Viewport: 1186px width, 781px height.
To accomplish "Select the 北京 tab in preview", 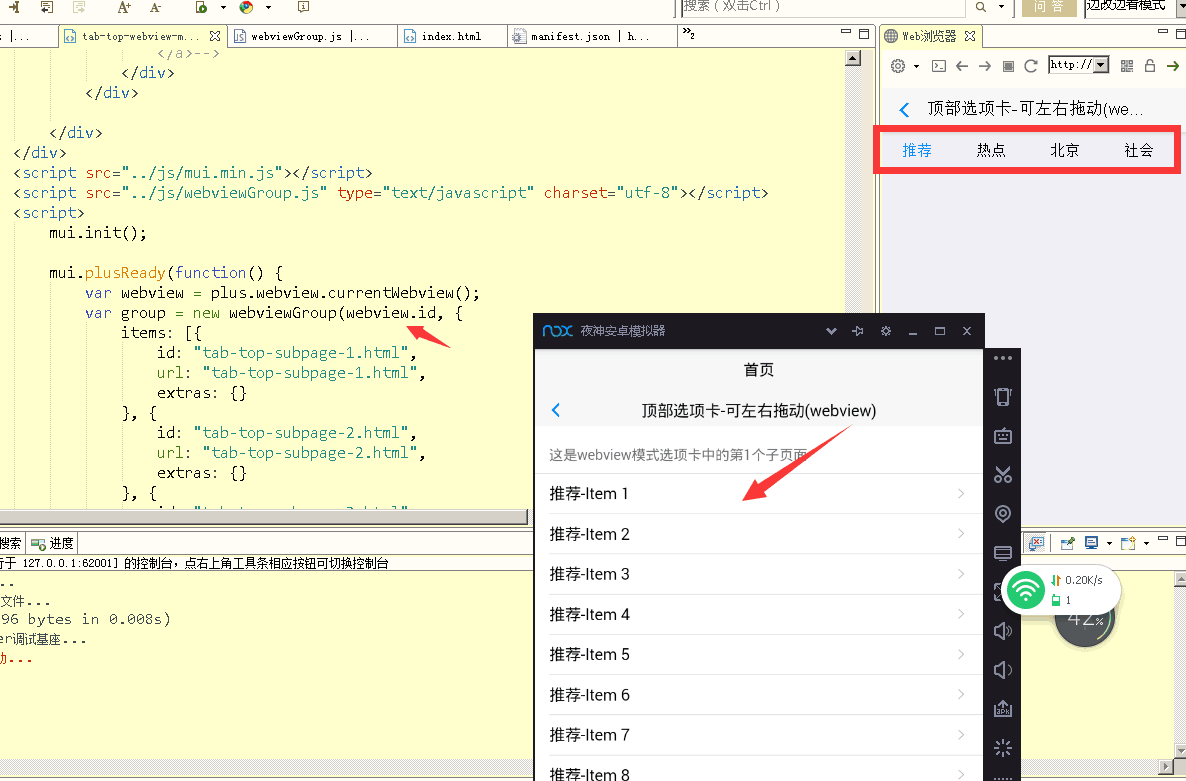I will [1064, 150].
